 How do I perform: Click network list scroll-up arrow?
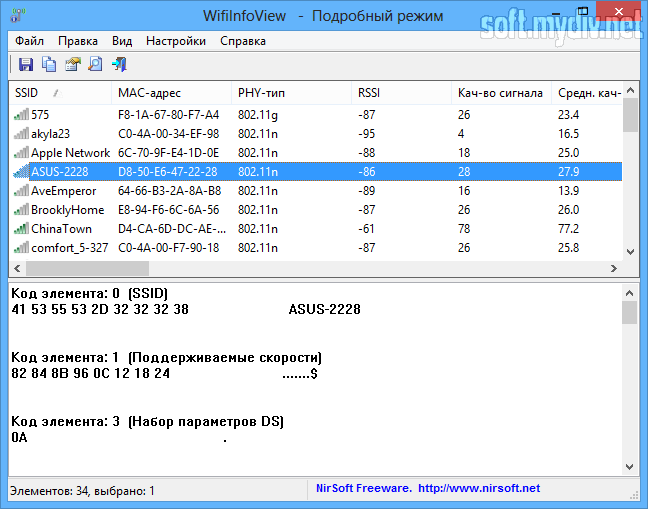630,90
